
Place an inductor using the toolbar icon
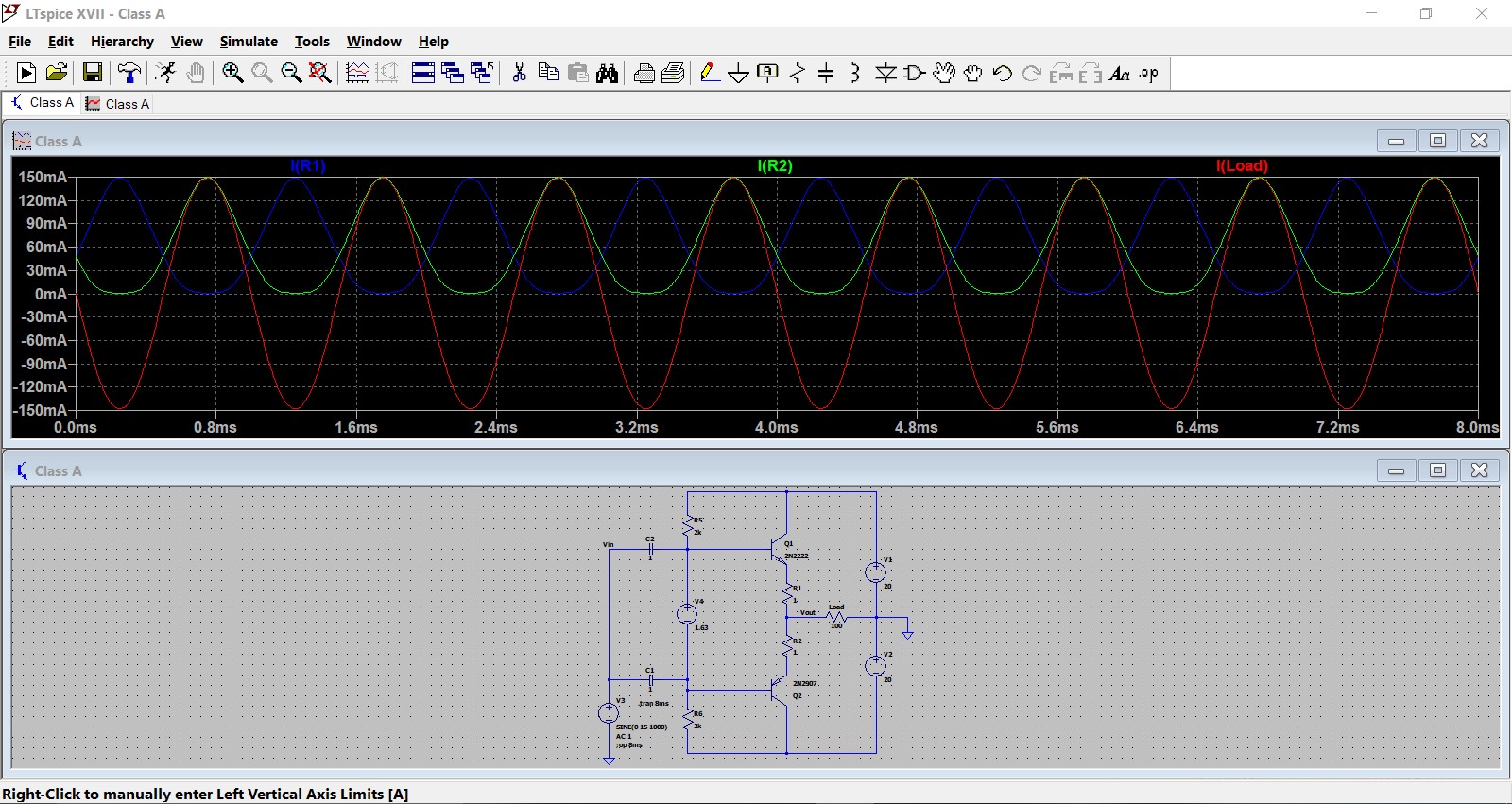pos(855,73)
